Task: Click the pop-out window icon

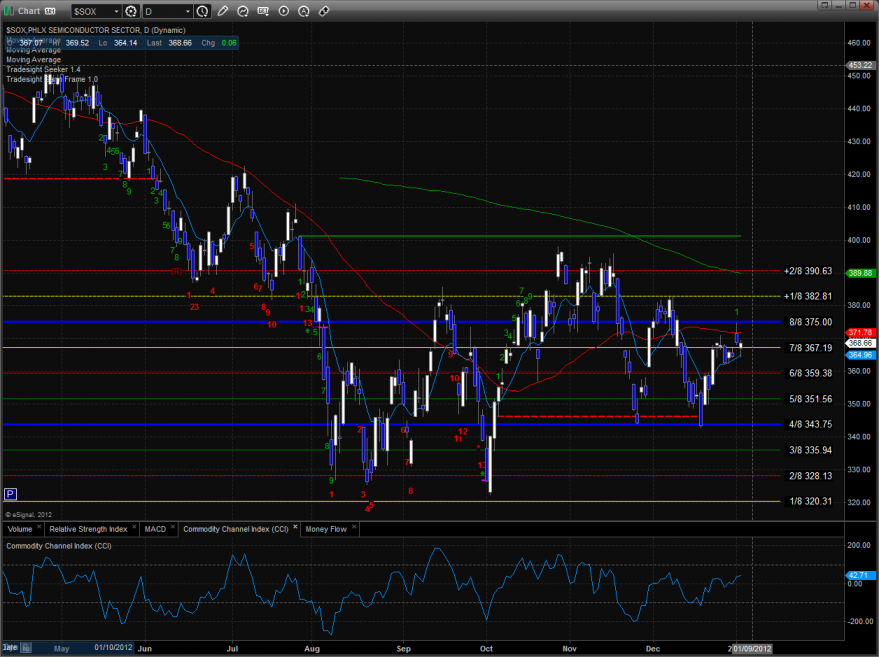Action: [824, 6]
